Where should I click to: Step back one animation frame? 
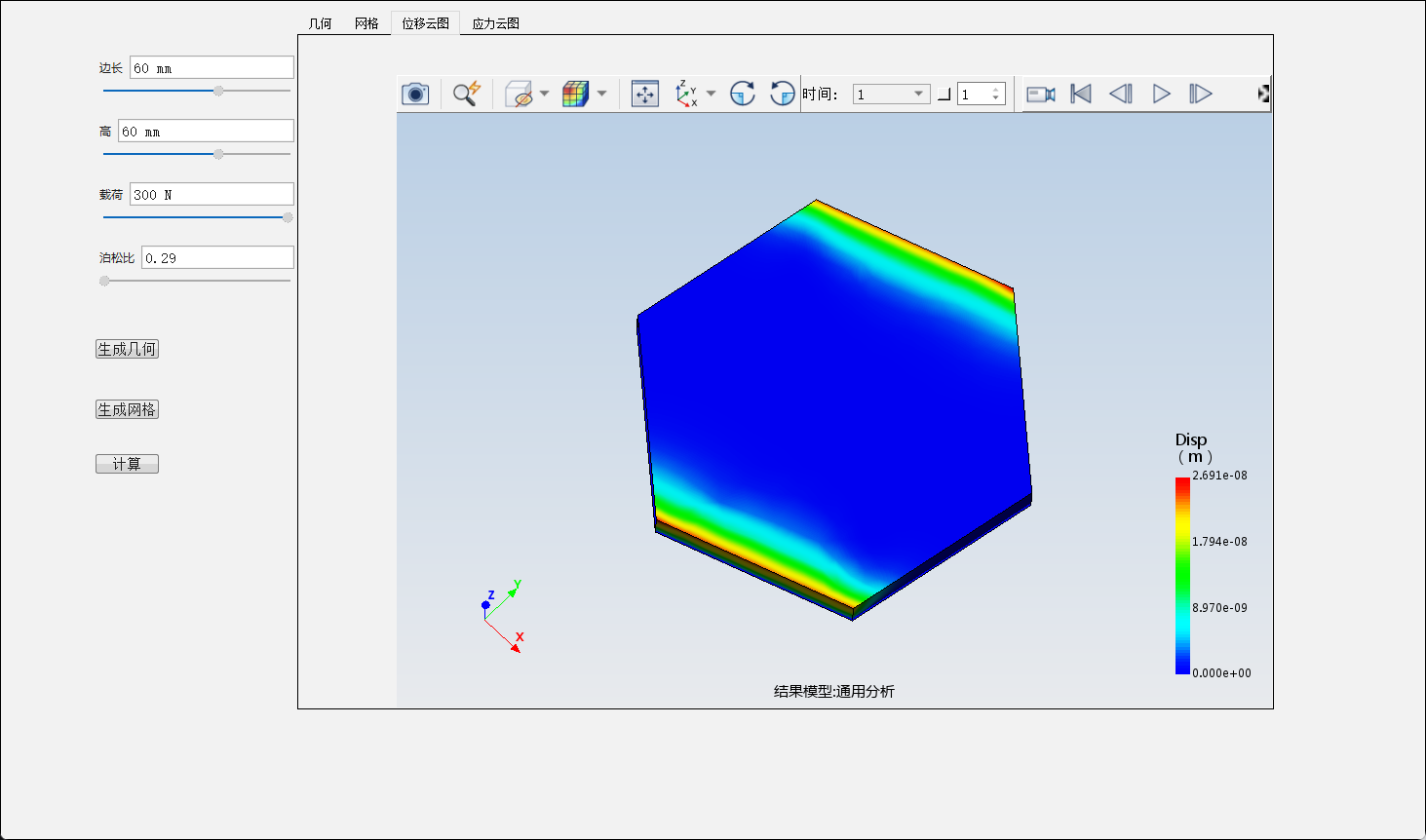pyautogui.click(x=1121, y=94)
